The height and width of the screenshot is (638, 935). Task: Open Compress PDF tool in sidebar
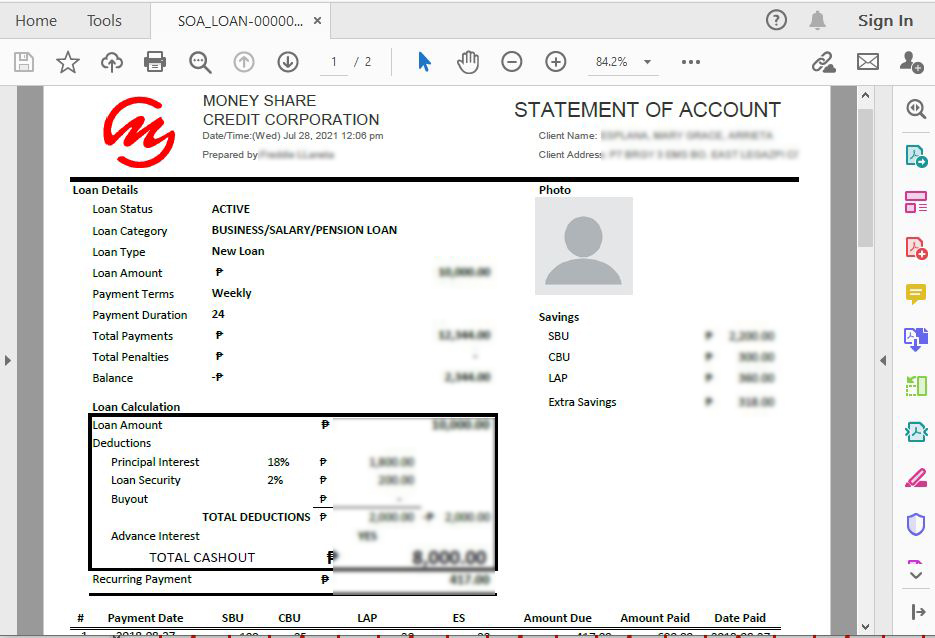tap(916, 432)
